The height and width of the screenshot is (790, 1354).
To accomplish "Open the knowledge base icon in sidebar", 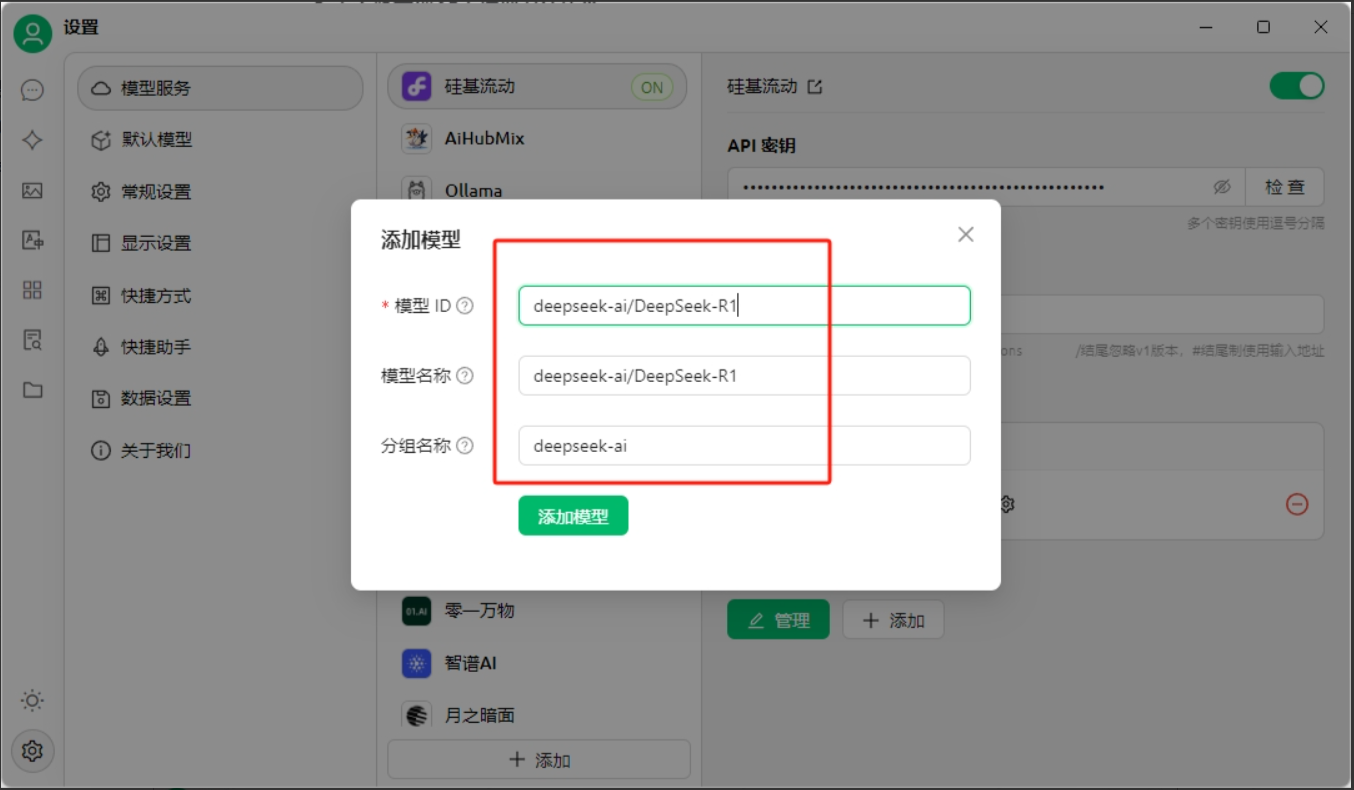I will [x=33, y=340].
